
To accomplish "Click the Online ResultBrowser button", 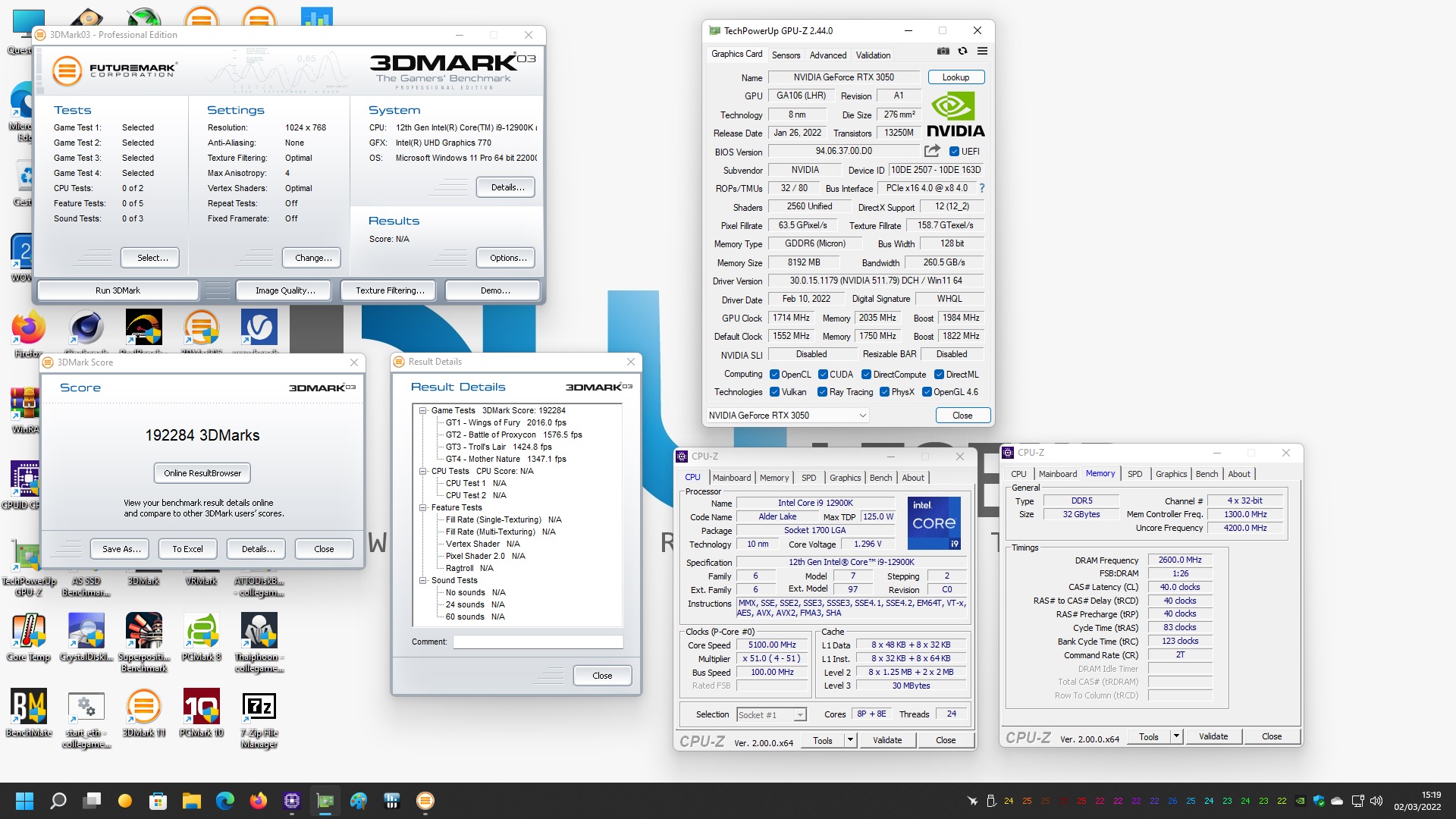I will tap(202, 473).
